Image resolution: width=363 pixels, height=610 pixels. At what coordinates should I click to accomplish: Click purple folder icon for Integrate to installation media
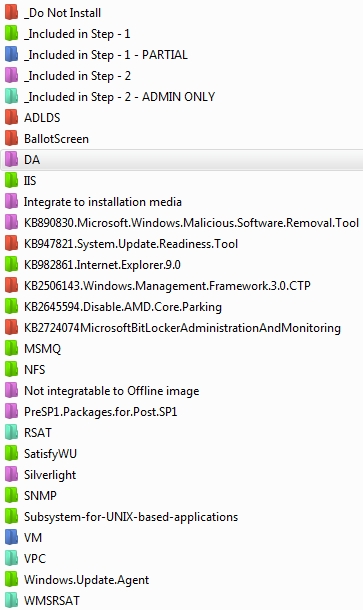click(x=11, y=202)
